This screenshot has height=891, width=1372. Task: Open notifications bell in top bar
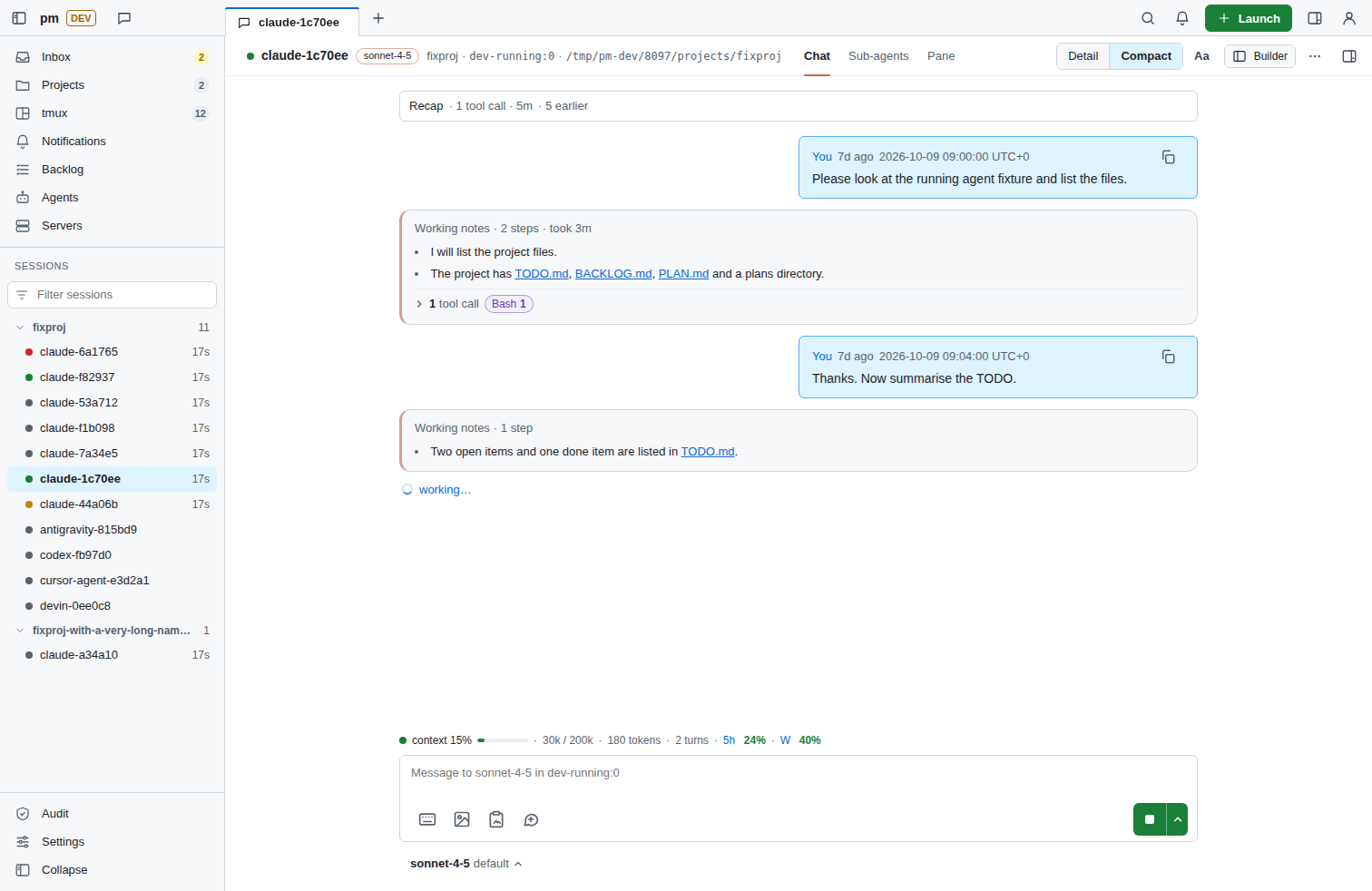[x=1182, y=18]
